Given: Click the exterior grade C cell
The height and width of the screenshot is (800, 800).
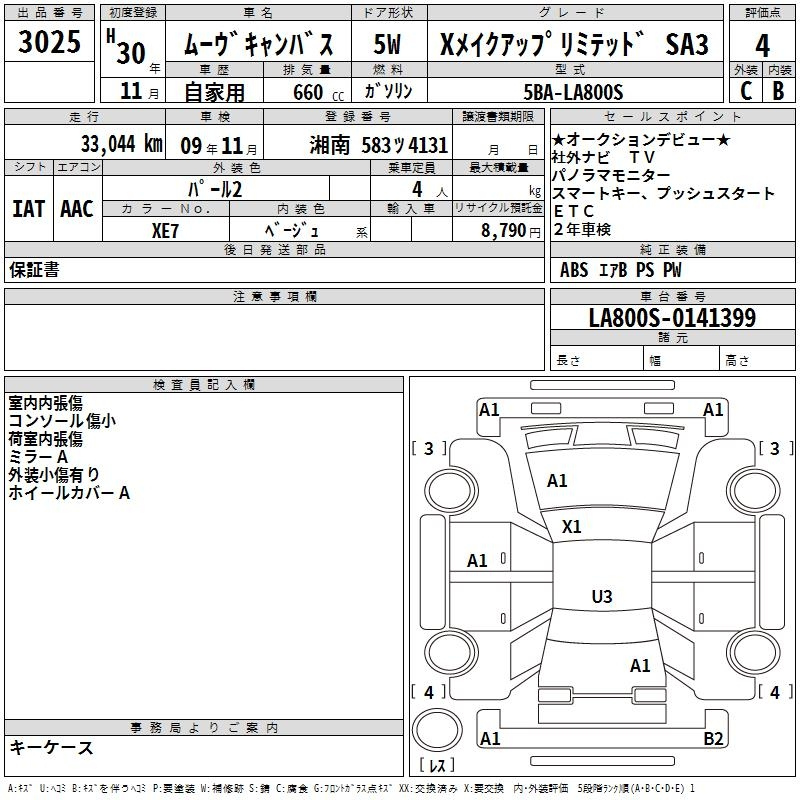Looking at the screenshot, I should (745, 91).
